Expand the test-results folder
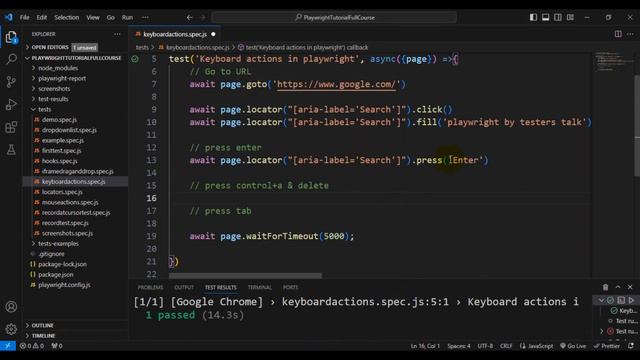Screen dimensions: 640x360 click(76, 99)
